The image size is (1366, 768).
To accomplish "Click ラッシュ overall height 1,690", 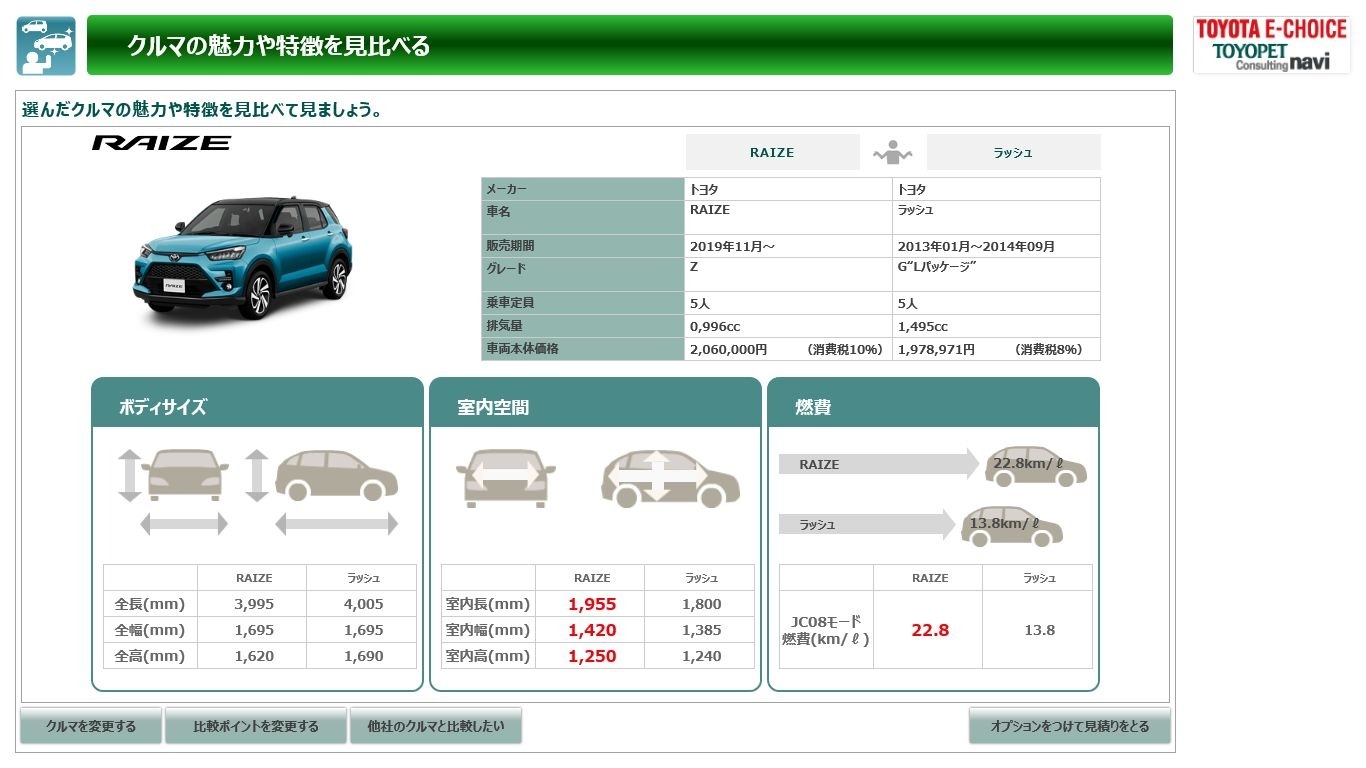I will point(363,656).
